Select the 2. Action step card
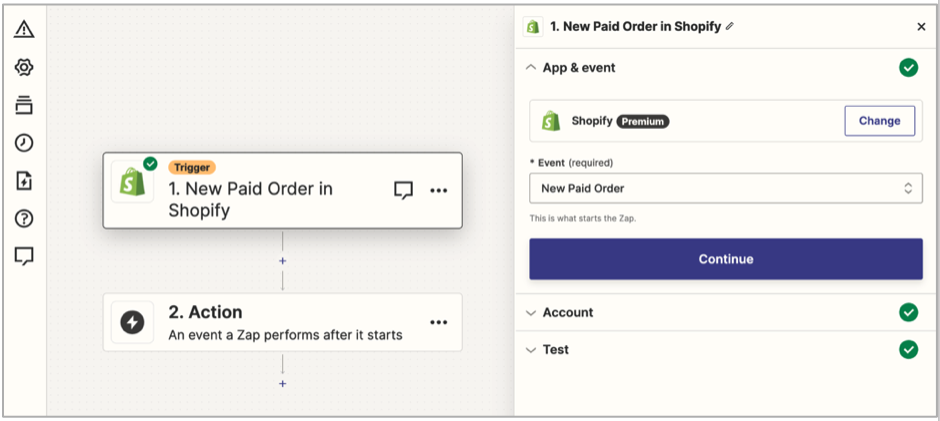This screenshot has height=421, width=940. click(x=282, y=322)
